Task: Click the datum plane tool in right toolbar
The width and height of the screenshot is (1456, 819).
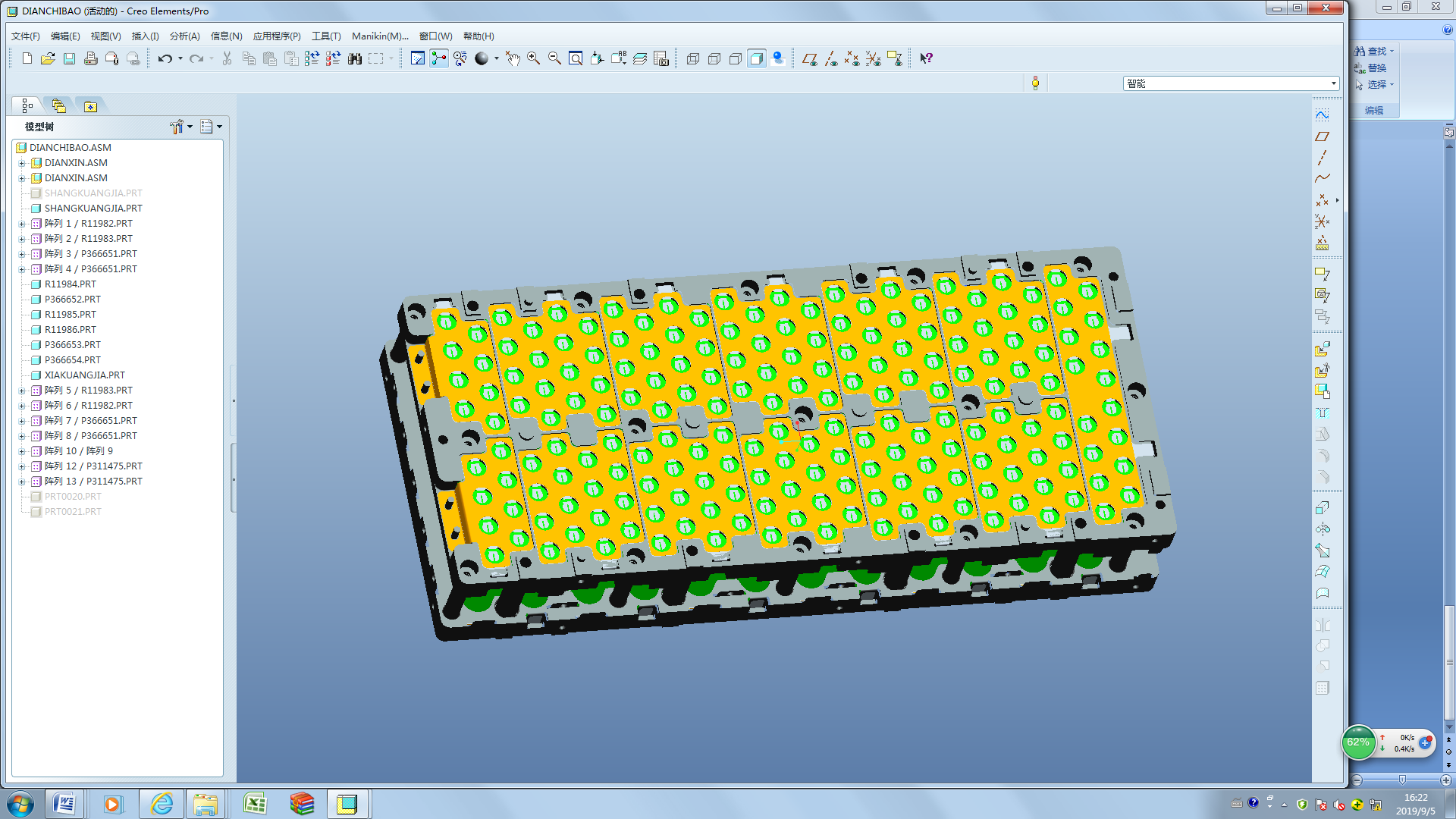Action: 1323,136
